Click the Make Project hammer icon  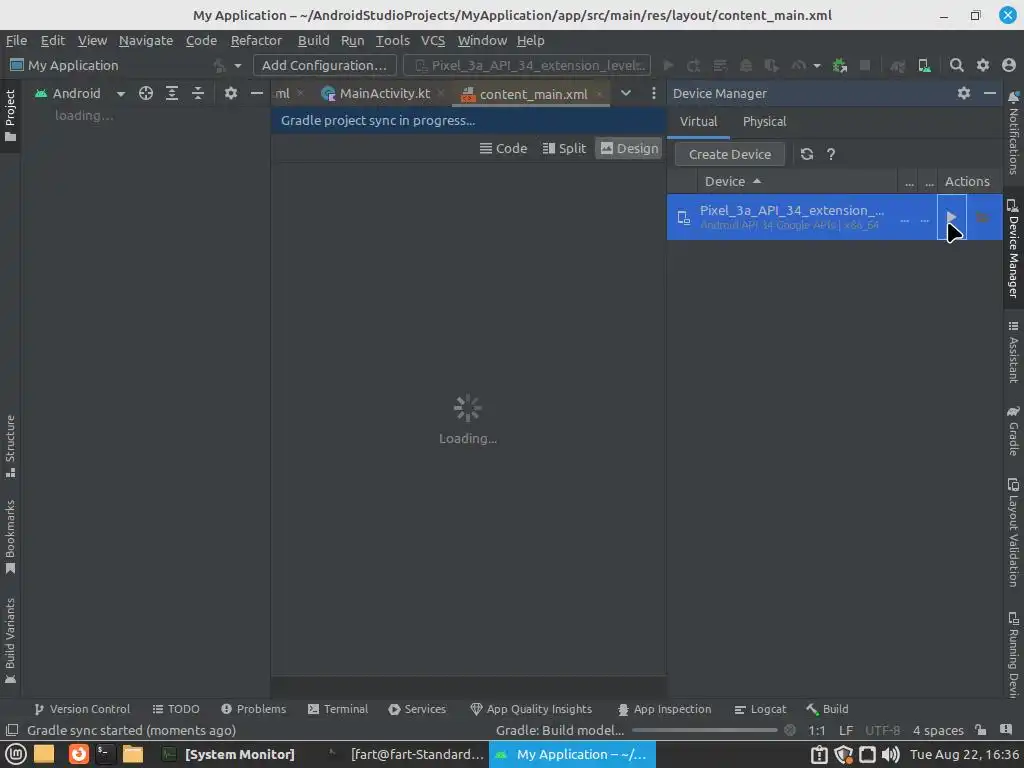click(x=220, y=65)
